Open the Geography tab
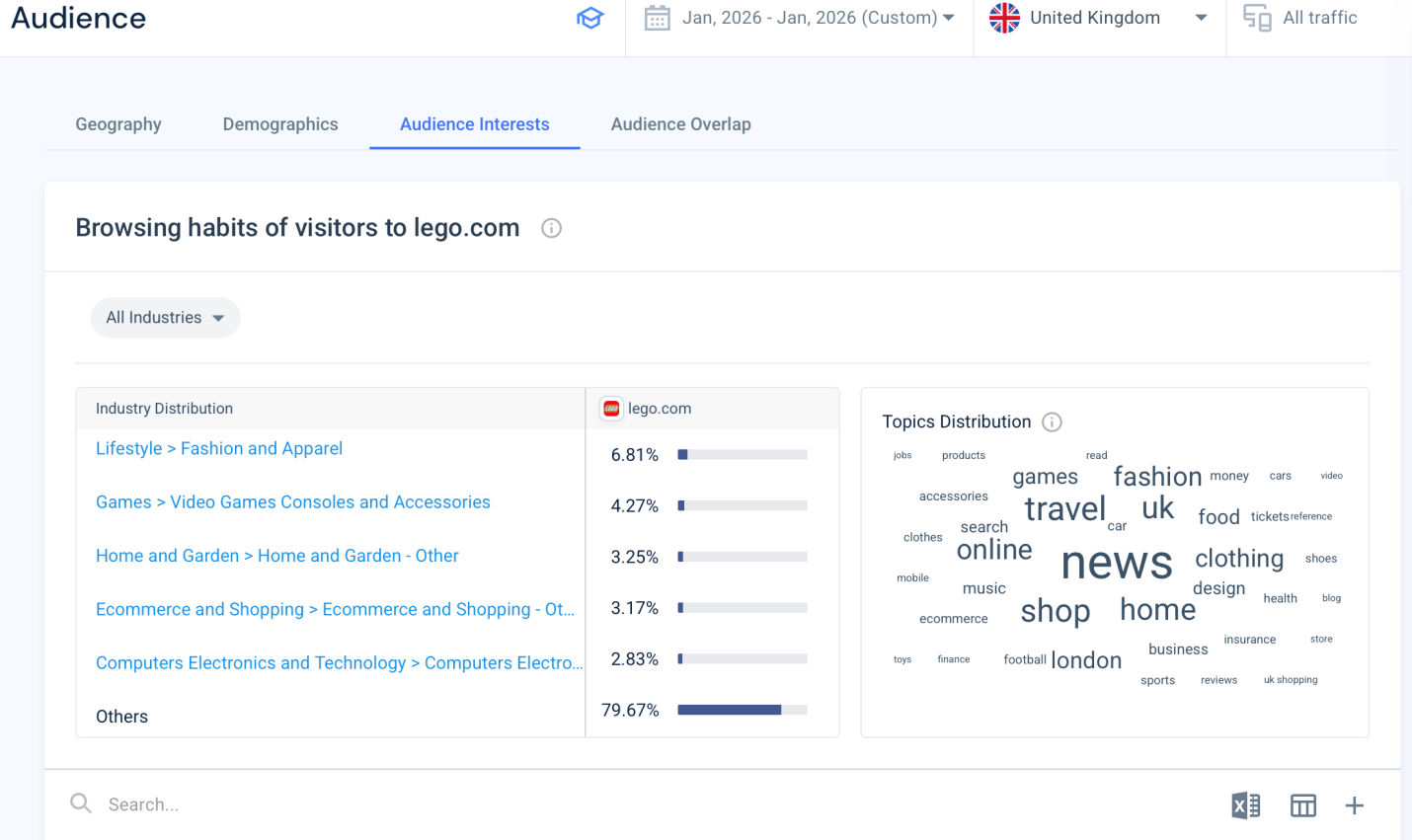1412x840 pixels. point(118,124)
